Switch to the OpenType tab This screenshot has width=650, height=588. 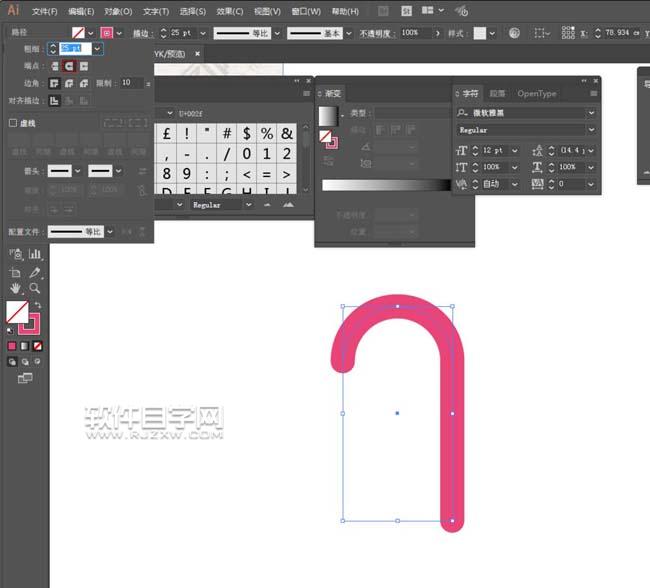click(x=536, y=94)
